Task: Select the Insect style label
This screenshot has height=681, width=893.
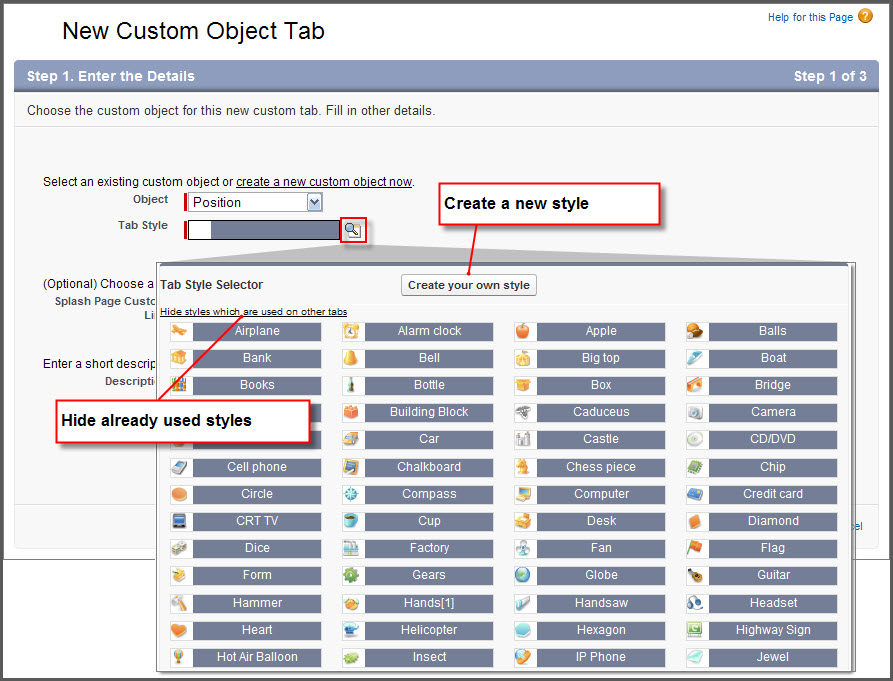Action: coord(429,657)
